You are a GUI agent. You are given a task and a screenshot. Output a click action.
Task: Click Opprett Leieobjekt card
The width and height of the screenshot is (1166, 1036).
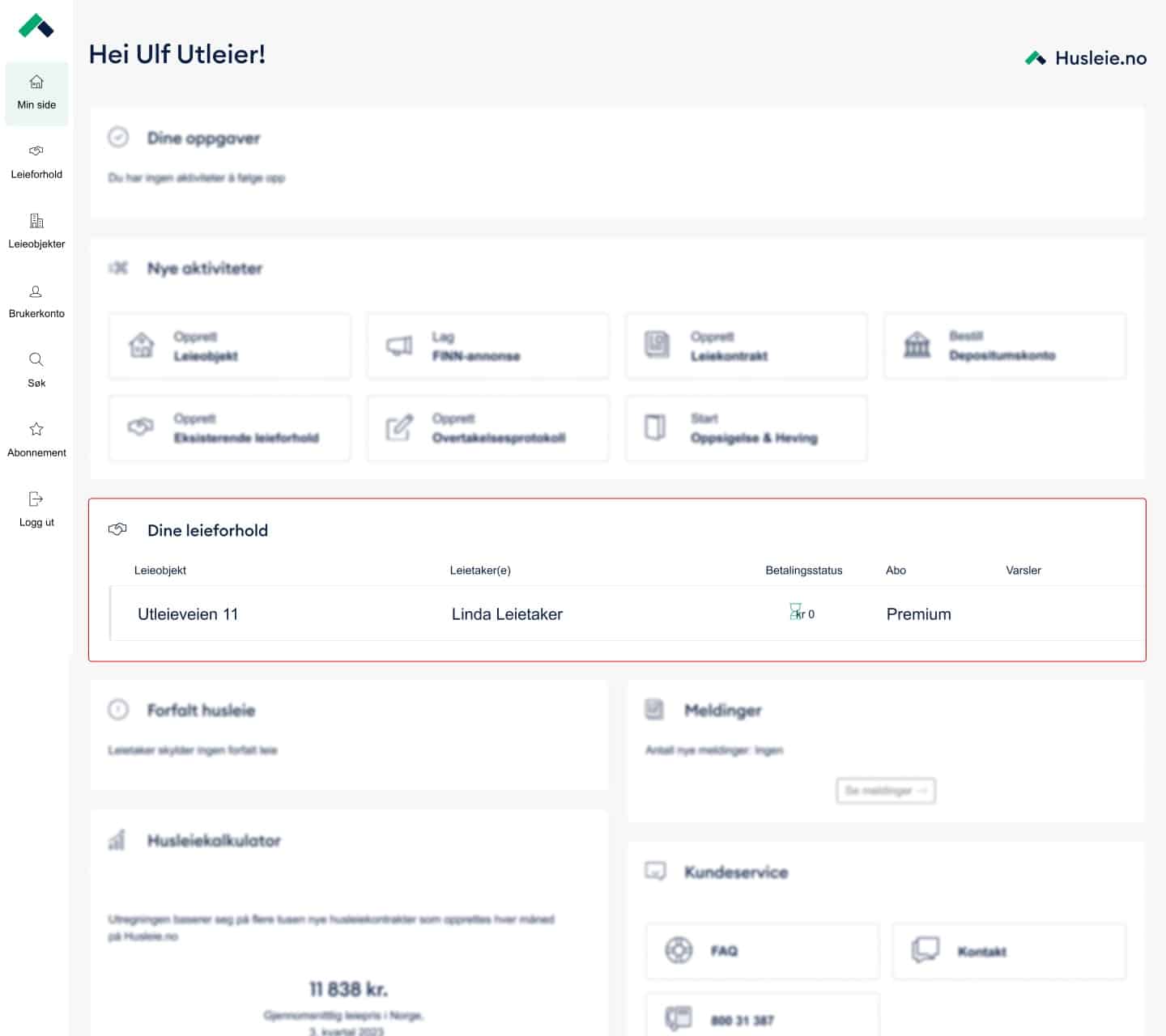point(230,346)
